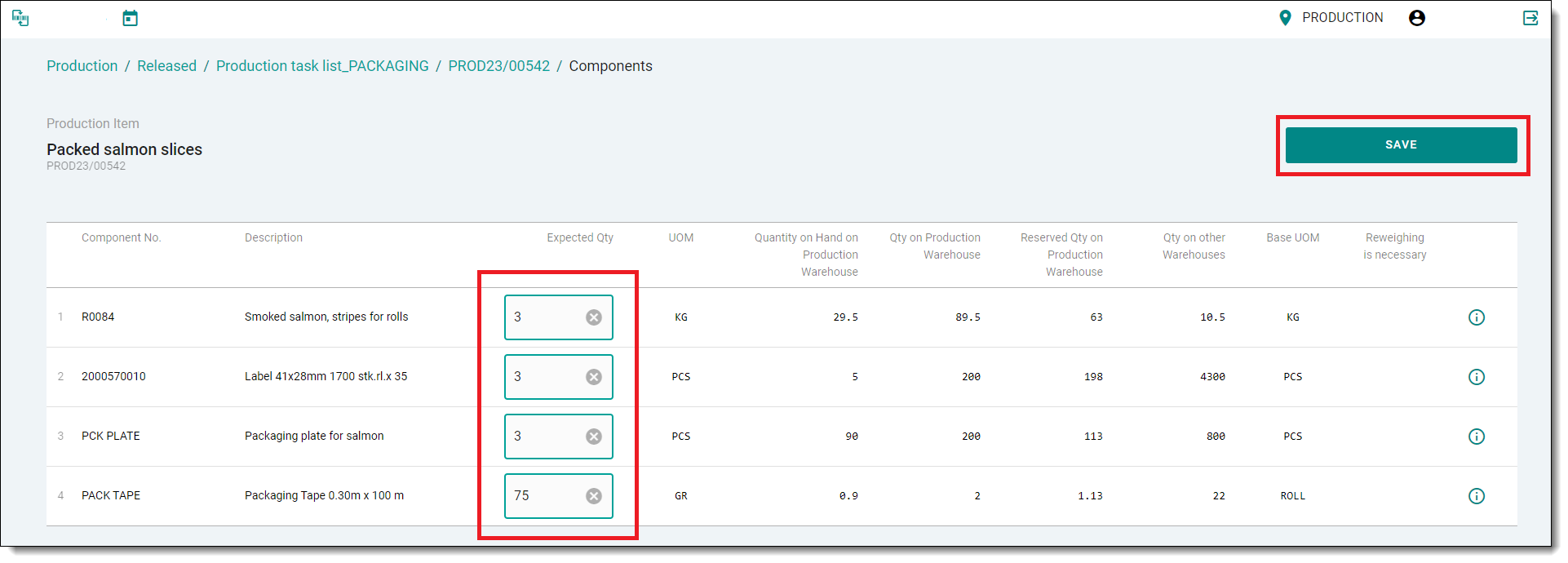Viewport: 1568px width, 563px height.
Task: Click the app logo icon in top-left
Action: [x=20, y=18]
